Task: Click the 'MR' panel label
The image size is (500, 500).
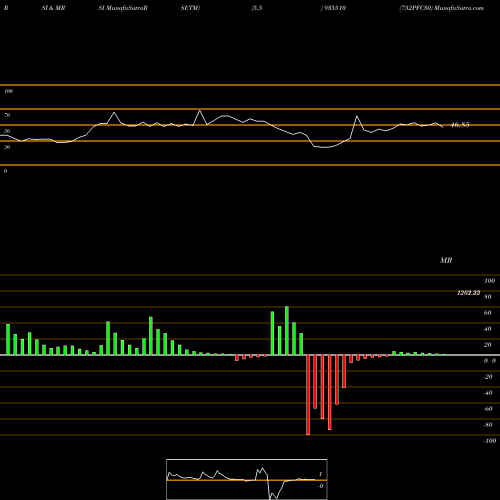Action: (x=446, y=260)
